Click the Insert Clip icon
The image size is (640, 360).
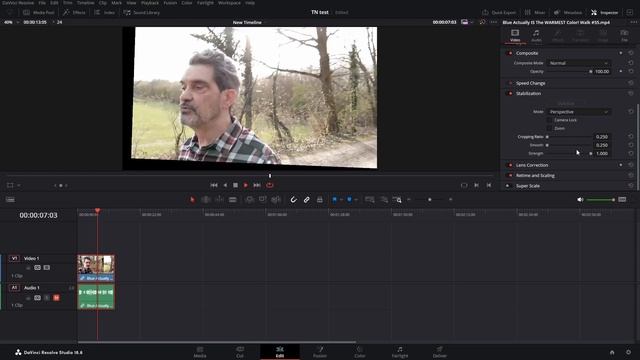pos(249,200)
